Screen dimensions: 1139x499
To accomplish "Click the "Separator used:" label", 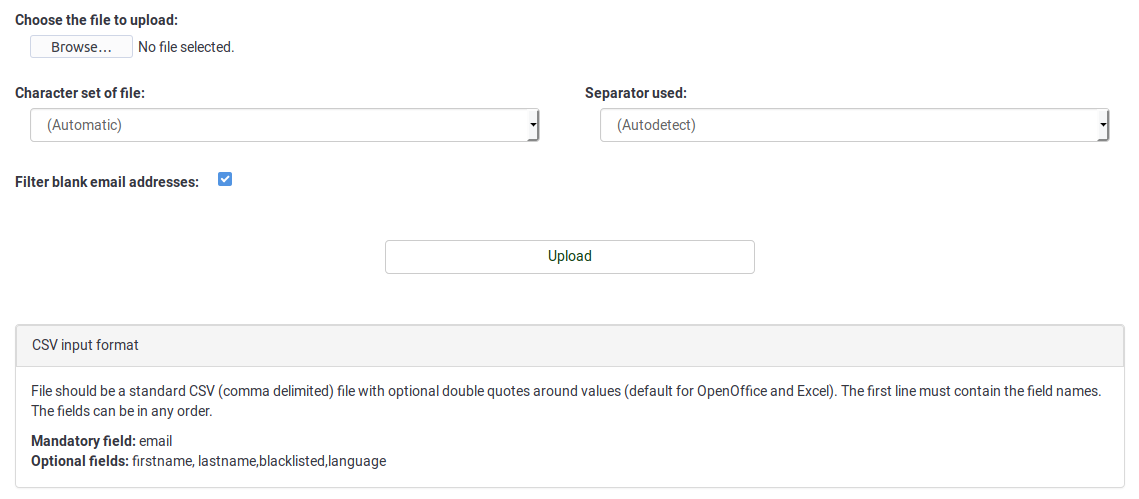I will [636, 93].
